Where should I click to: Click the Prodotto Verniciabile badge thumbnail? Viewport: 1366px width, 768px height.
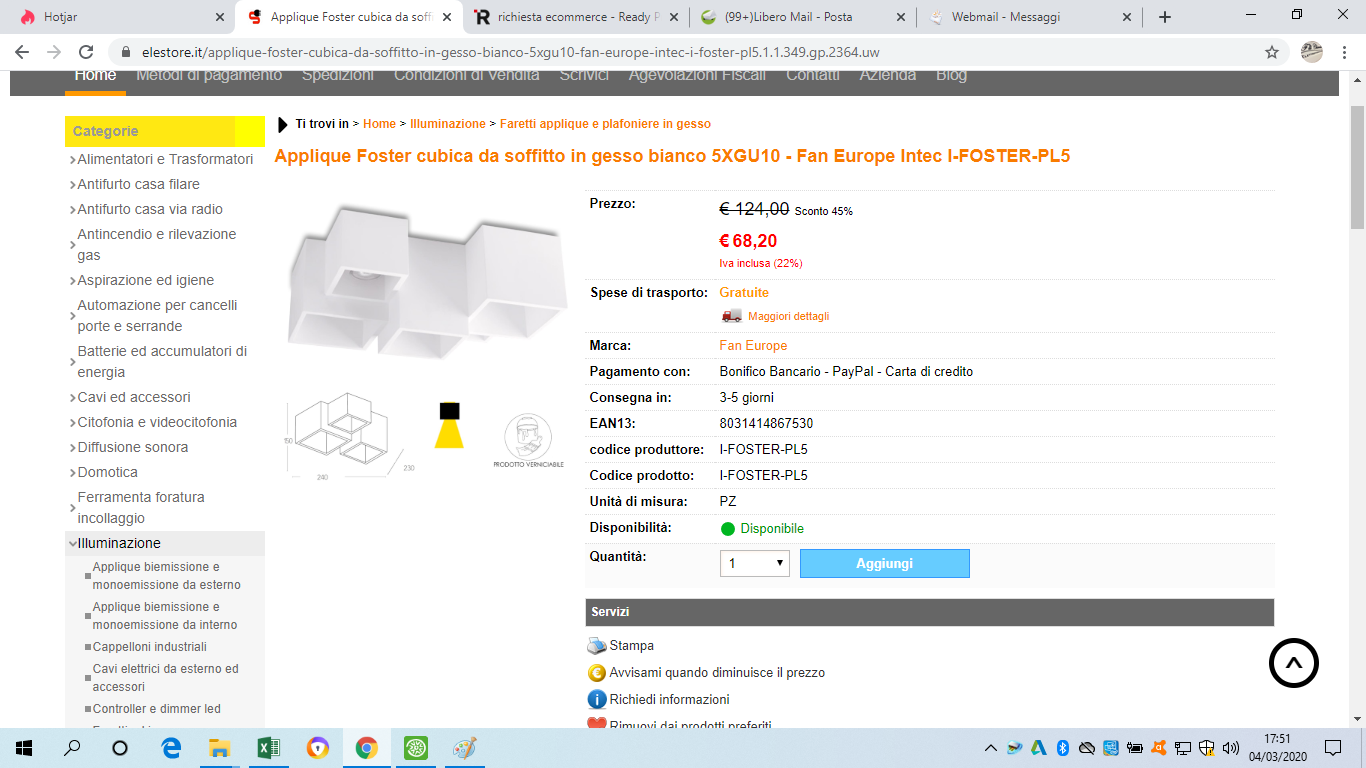pyautogui.click(x=528, y=441)
